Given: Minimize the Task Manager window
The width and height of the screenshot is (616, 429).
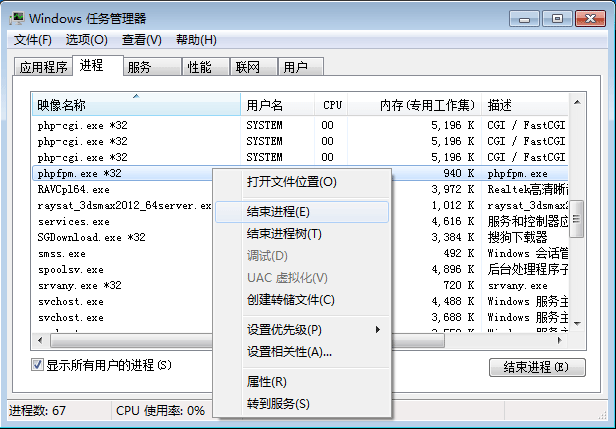Looking at the screenshot, I should tap(524, 18).
